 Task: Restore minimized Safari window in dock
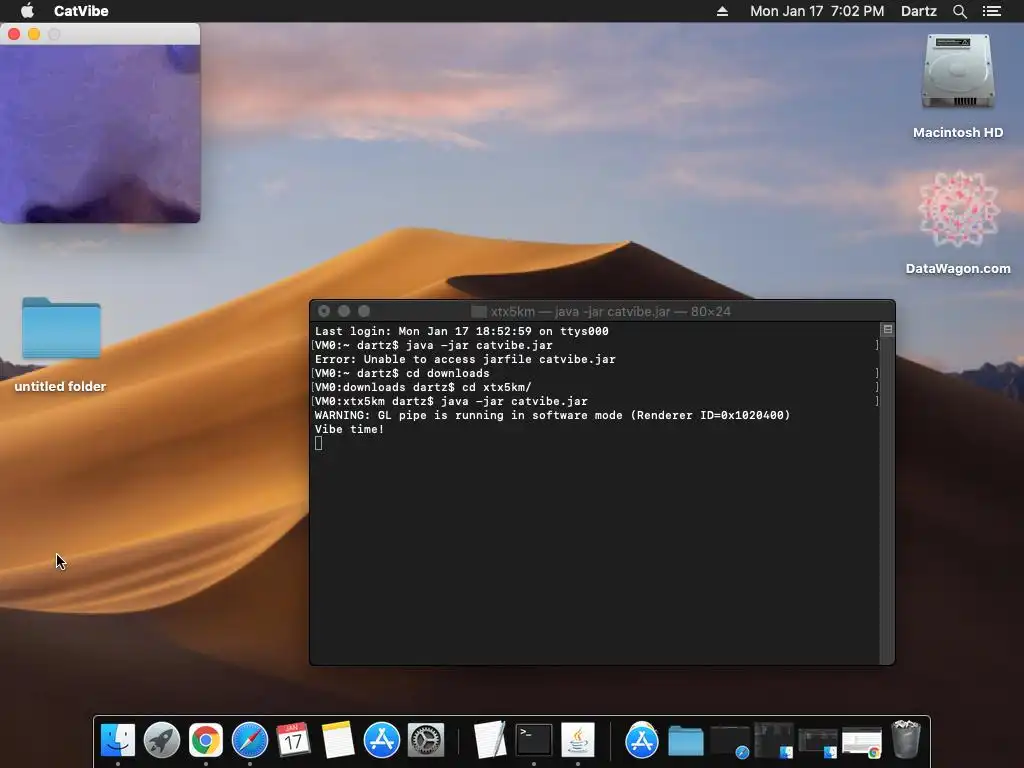pos(729,741)
